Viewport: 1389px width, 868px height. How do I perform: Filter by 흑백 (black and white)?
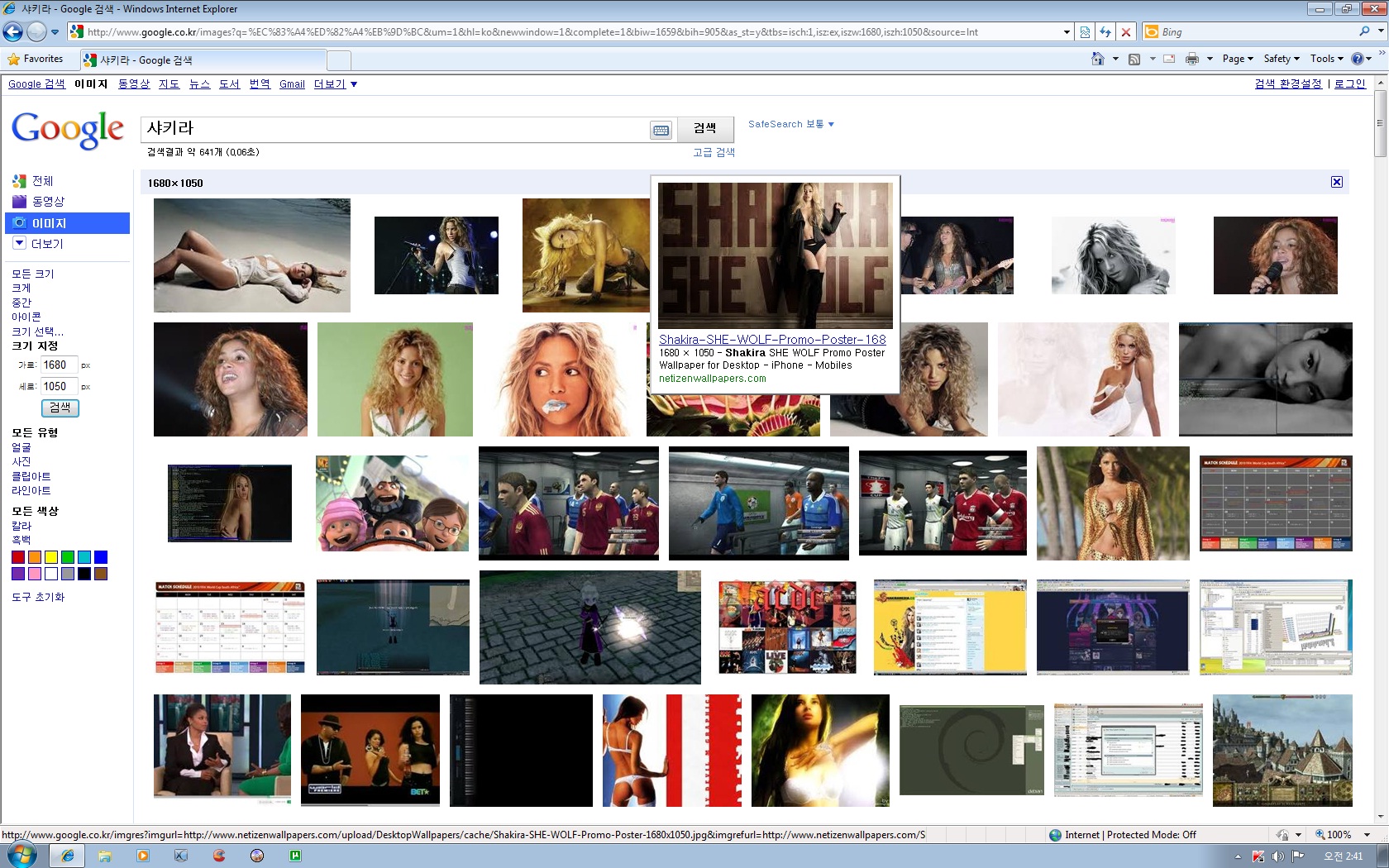pyautogui.click(x=21, y=540)
